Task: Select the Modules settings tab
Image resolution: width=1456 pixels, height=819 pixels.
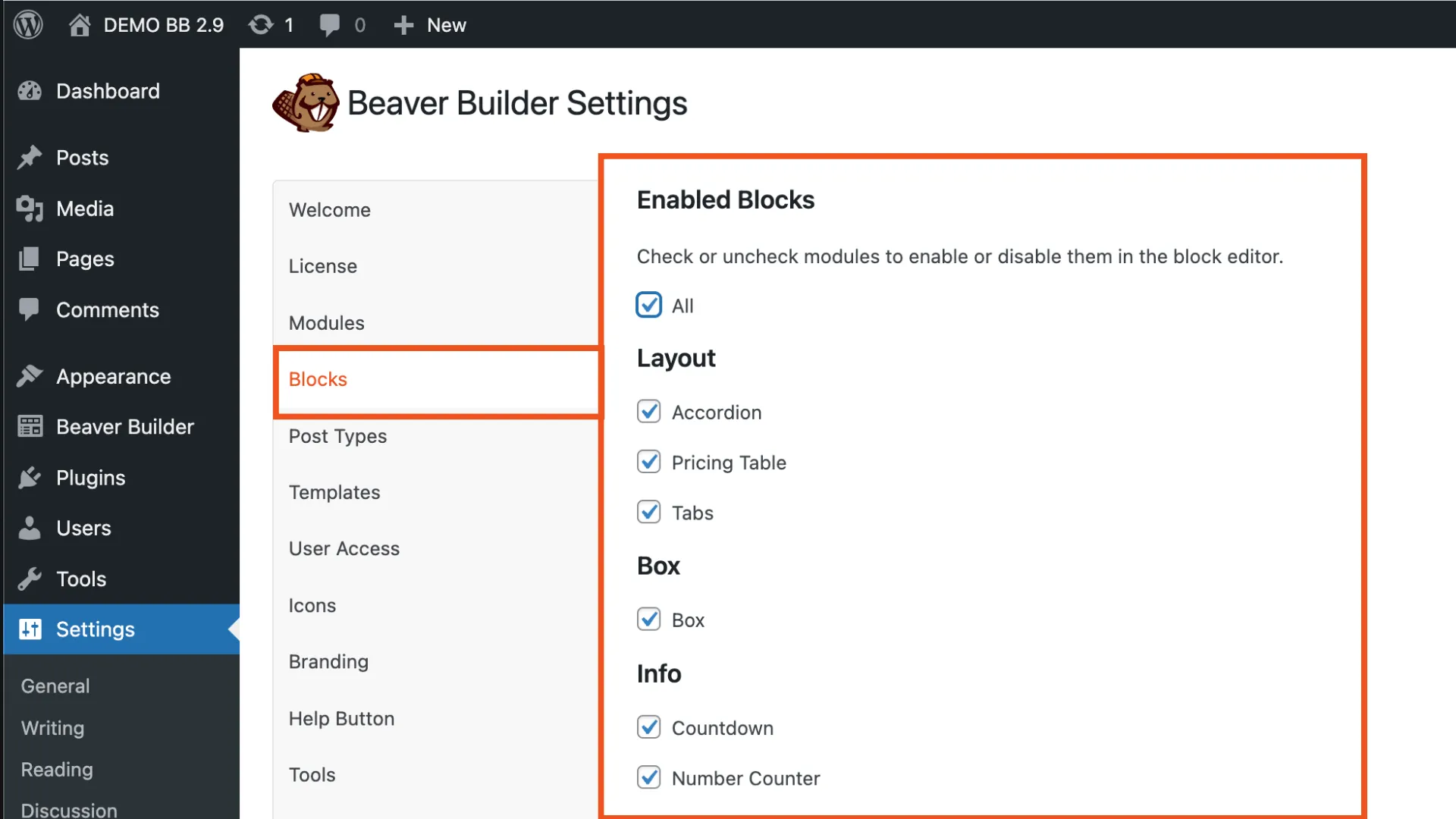Action: pyautogui.click(x=326, y=322)
